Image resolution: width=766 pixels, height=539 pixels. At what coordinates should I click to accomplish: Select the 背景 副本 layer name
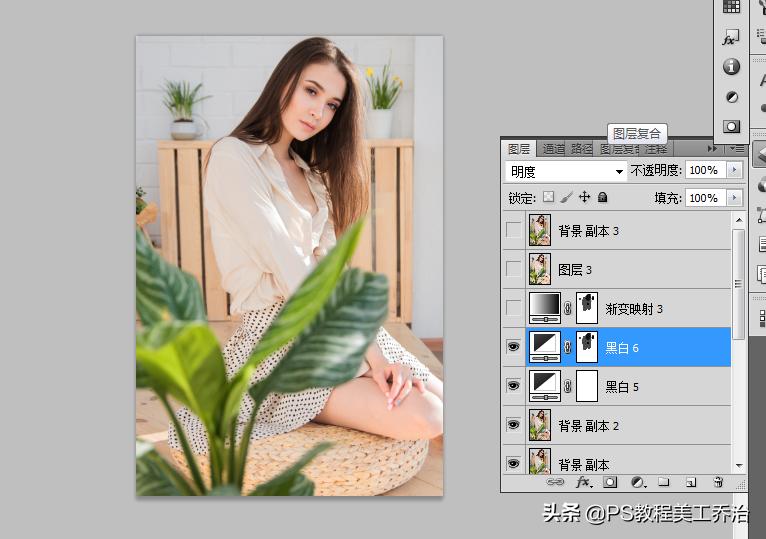pyautogui.click(x=584, y=464)
